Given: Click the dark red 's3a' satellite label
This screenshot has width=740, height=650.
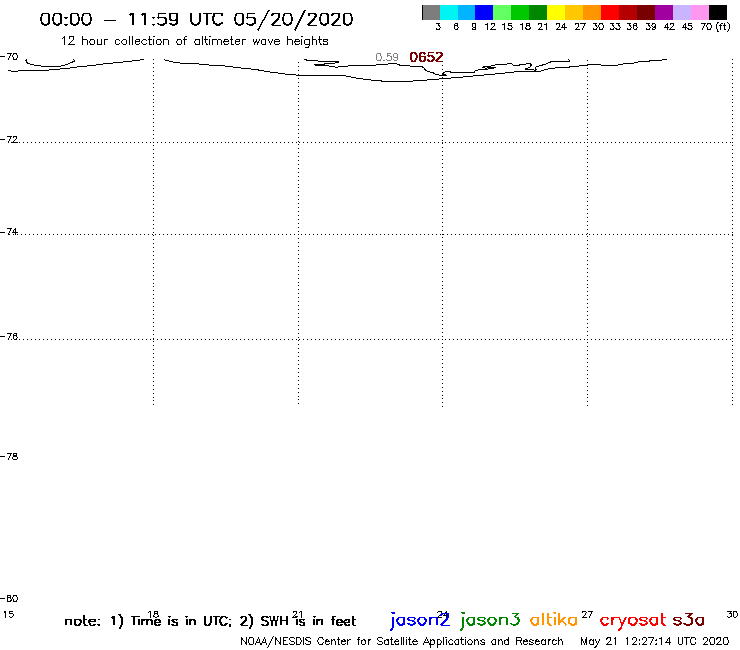Looking at the screenshot, I should click(688, 620).
